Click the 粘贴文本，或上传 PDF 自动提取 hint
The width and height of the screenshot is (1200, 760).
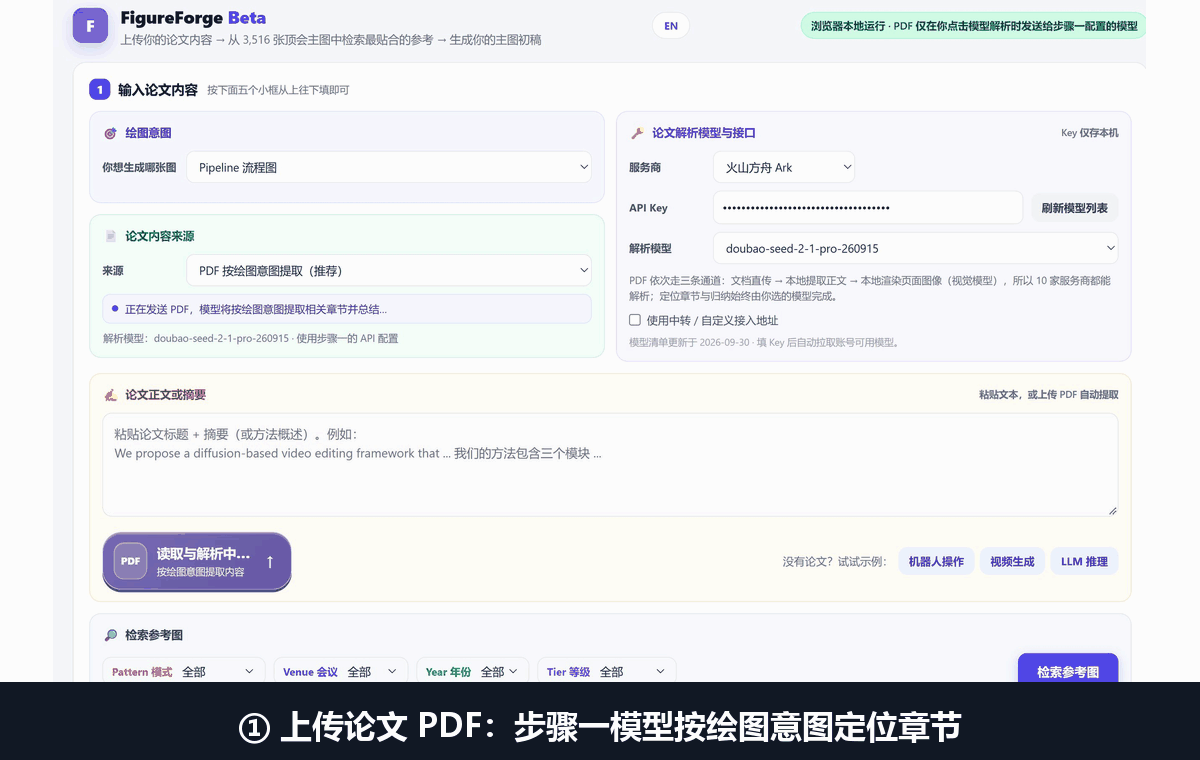(1049, 395)
